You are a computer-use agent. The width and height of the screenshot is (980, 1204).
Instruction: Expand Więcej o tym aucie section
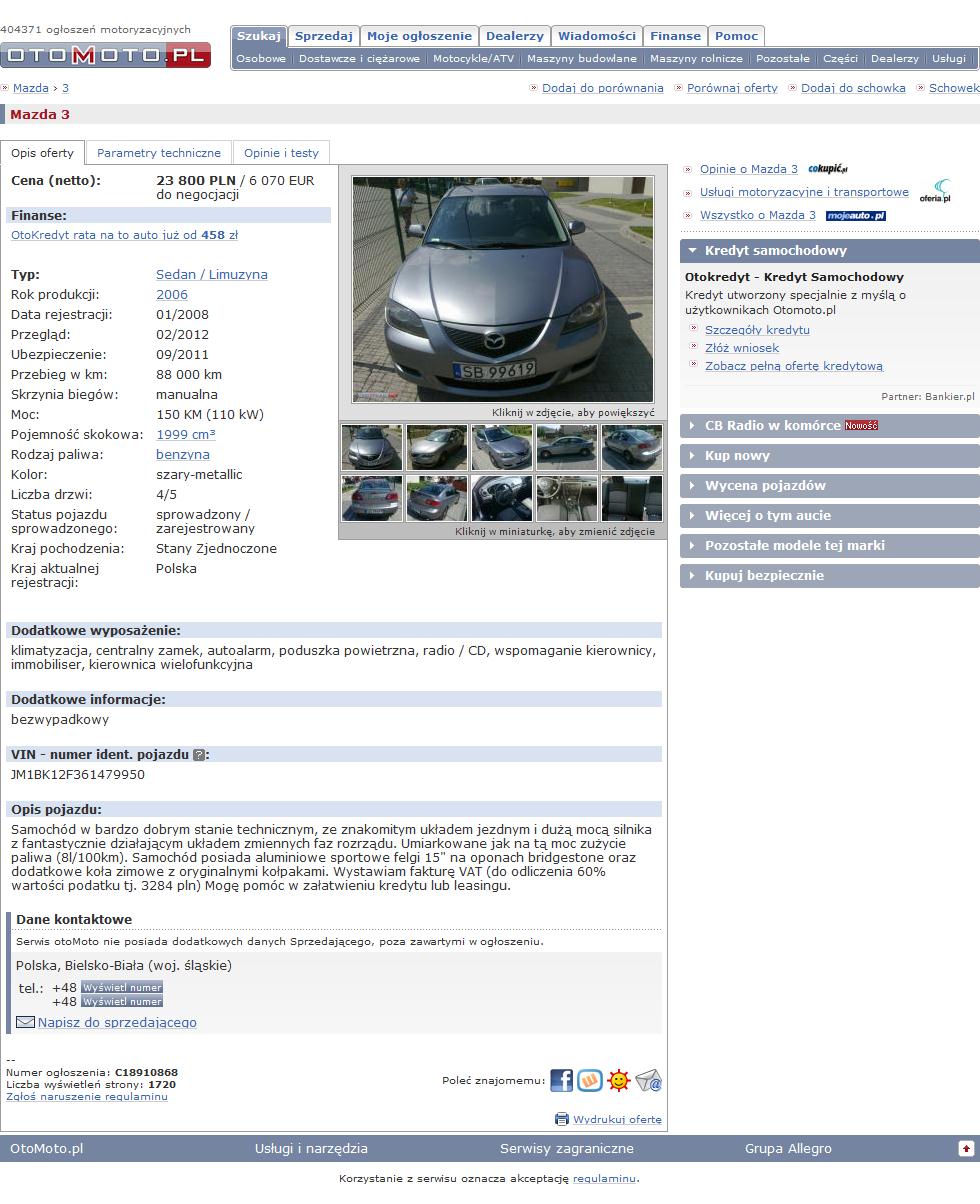pos(830,515)
